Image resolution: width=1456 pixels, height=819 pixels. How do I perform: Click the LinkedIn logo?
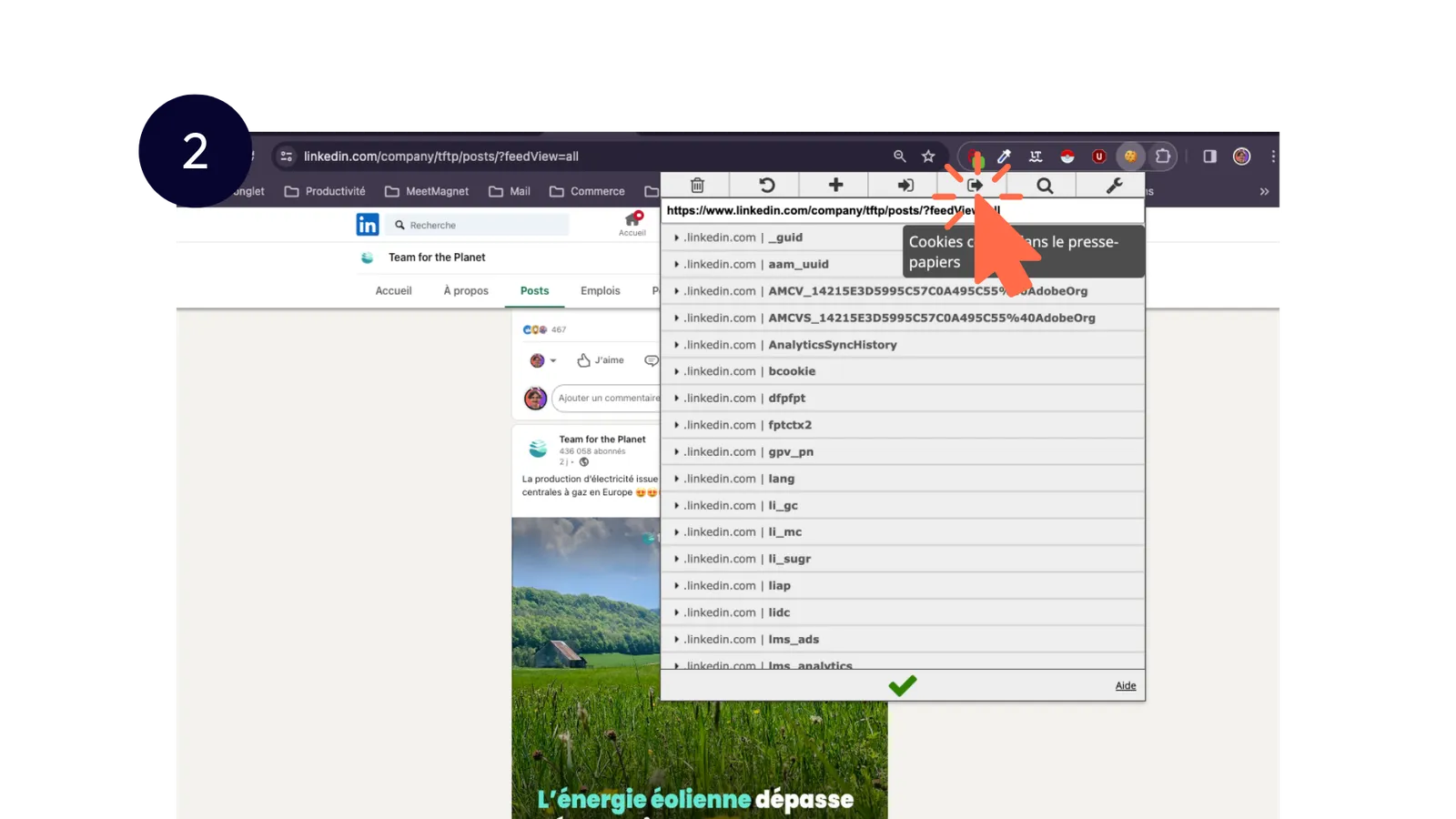368,225
